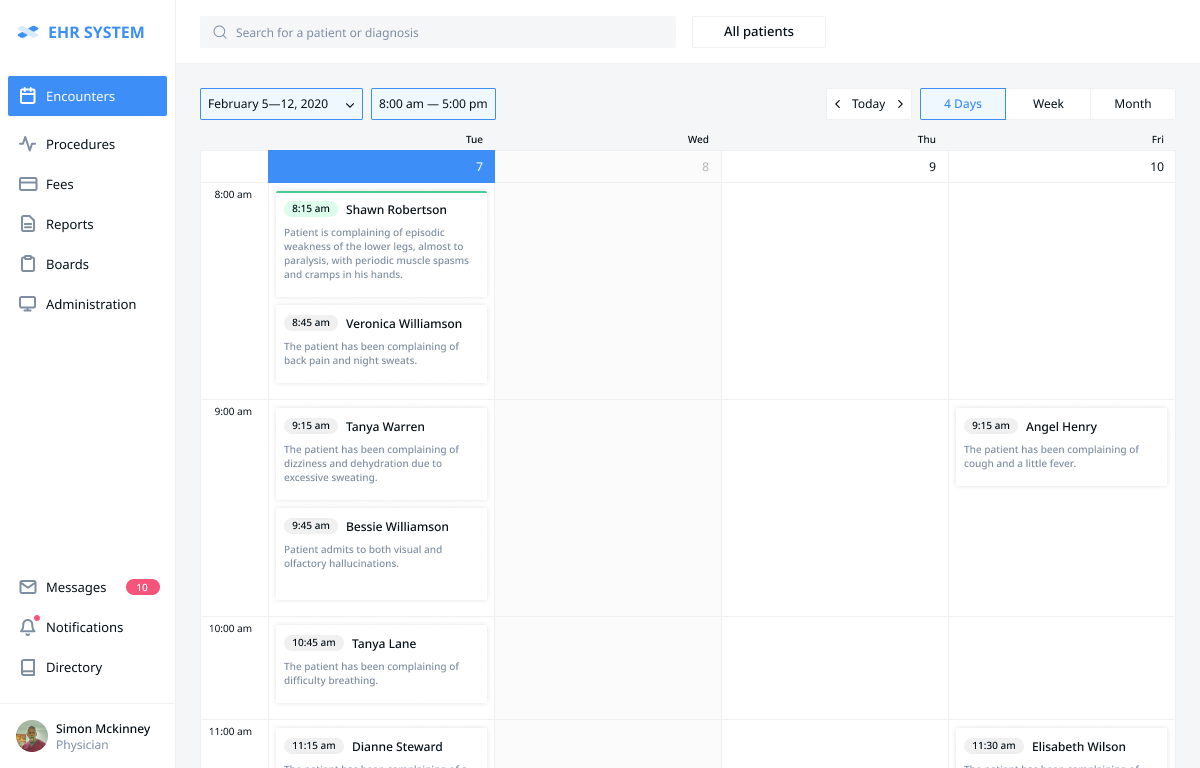1200x768 pixels.
Task: Click the Physician role text under Simon Mckinney
Action: [x=82, y=745]
